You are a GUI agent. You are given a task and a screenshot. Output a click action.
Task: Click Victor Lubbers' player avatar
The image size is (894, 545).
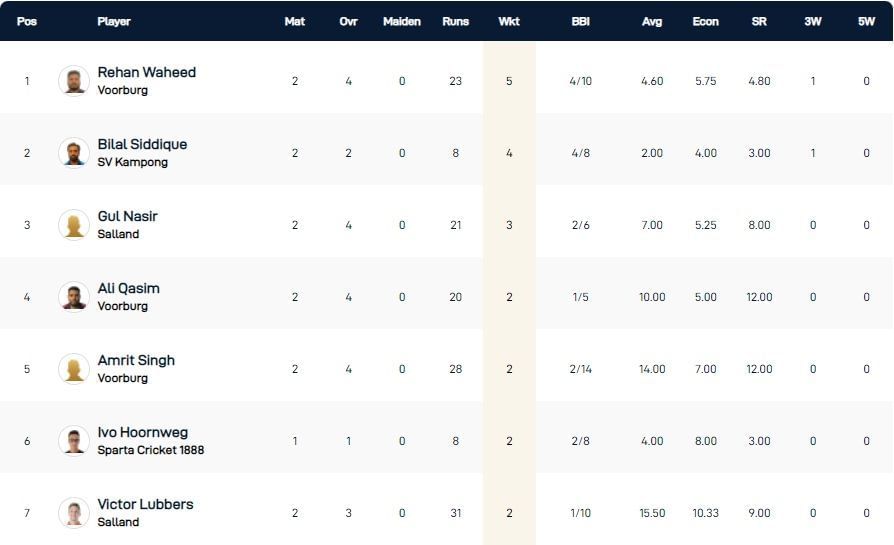[x=74, y=513]
